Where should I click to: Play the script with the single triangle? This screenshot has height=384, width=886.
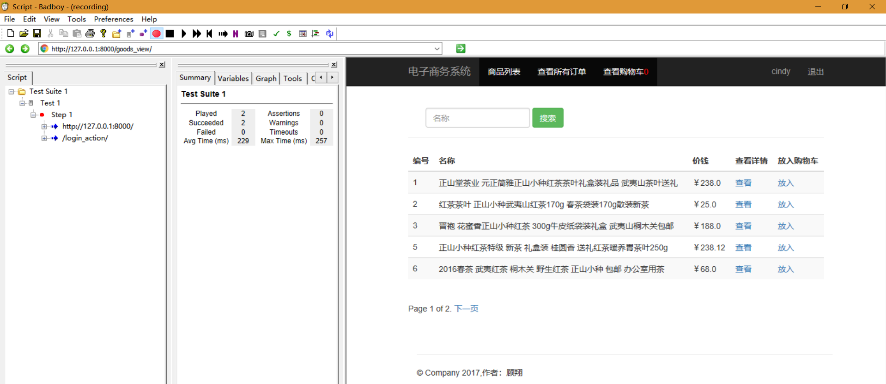[183, 34]
